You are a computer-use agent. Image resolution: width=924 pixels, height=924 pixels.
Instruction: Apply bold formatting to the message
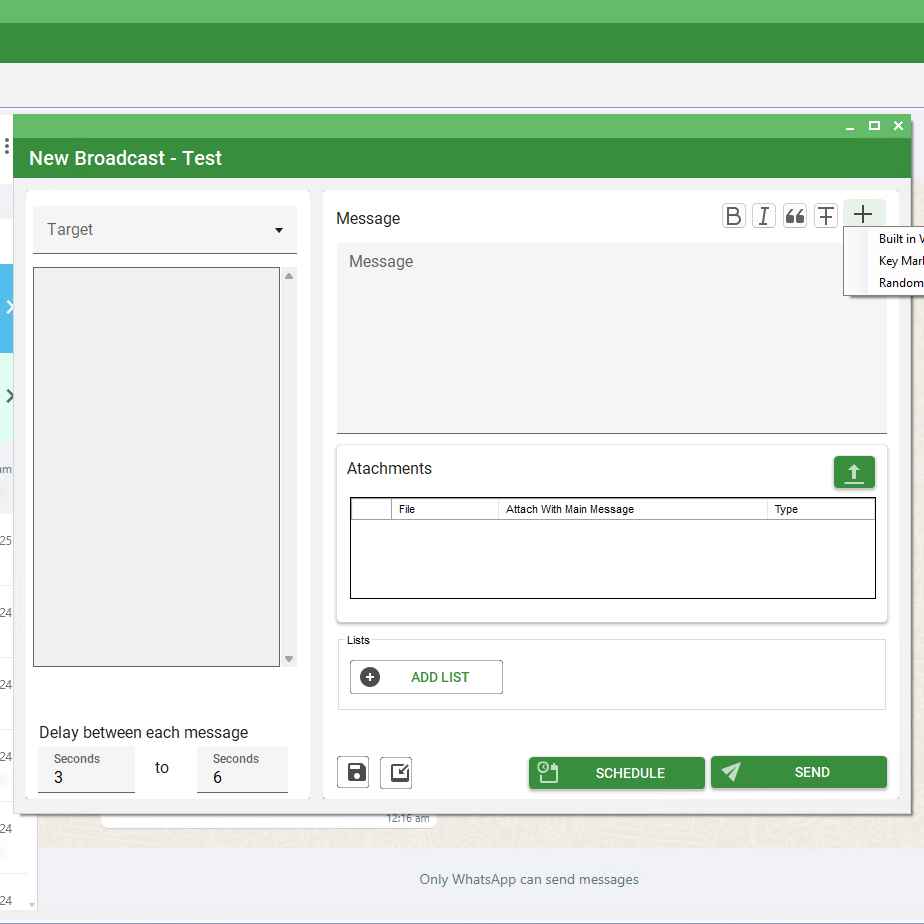coord(734,215)
